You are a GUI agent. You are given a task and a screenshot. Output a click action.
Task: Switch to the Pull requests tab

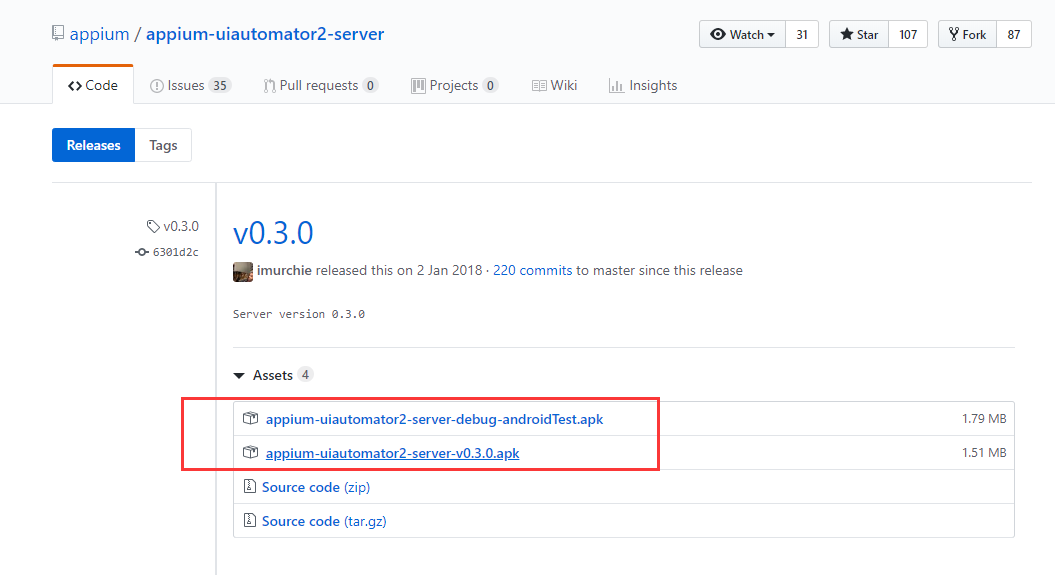point(320,86)
